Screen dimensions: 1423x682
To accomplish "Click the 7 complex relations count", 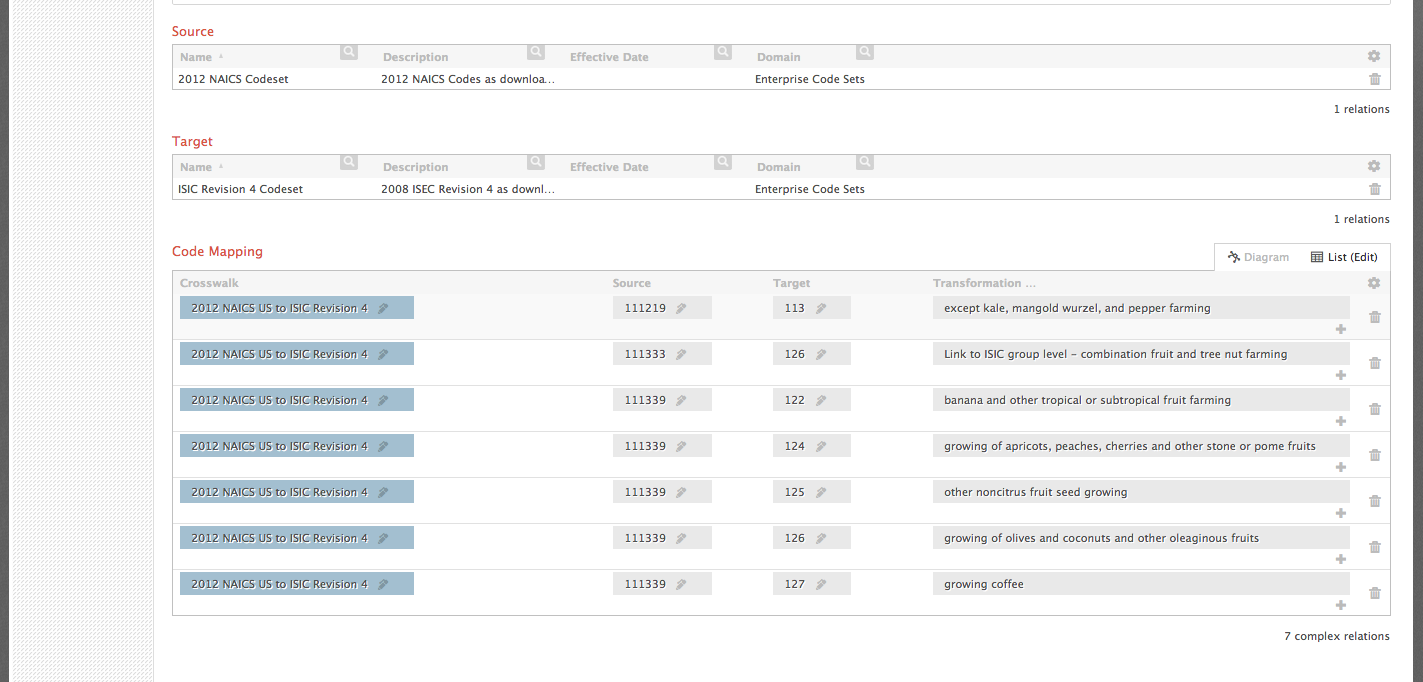I will pos(1337,636).
